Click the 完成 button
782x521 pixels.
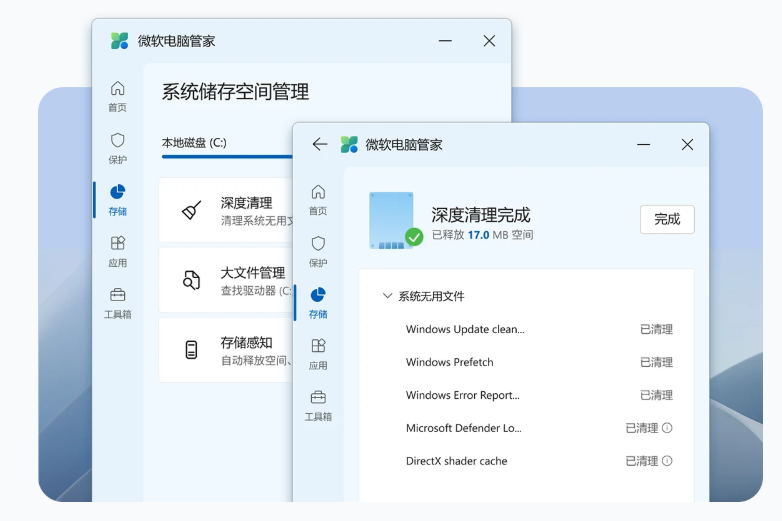coord(667,219)
